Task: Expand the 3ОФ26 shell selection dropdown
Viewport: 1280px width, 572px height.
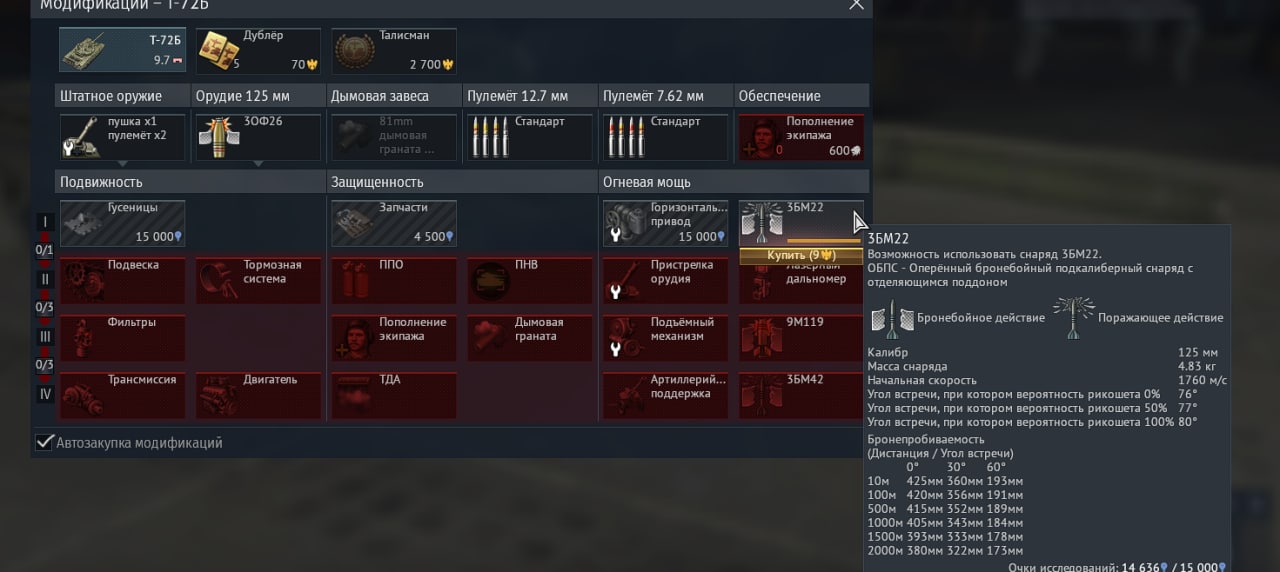Action: coord(259,137)
